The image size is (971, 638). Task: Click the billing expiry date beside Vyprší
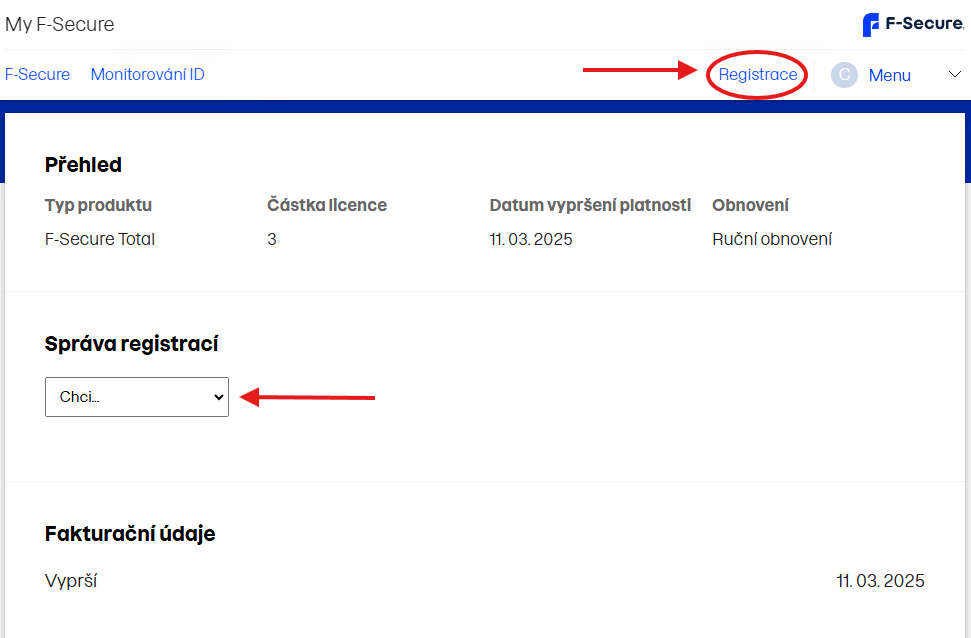click(880, 581)
